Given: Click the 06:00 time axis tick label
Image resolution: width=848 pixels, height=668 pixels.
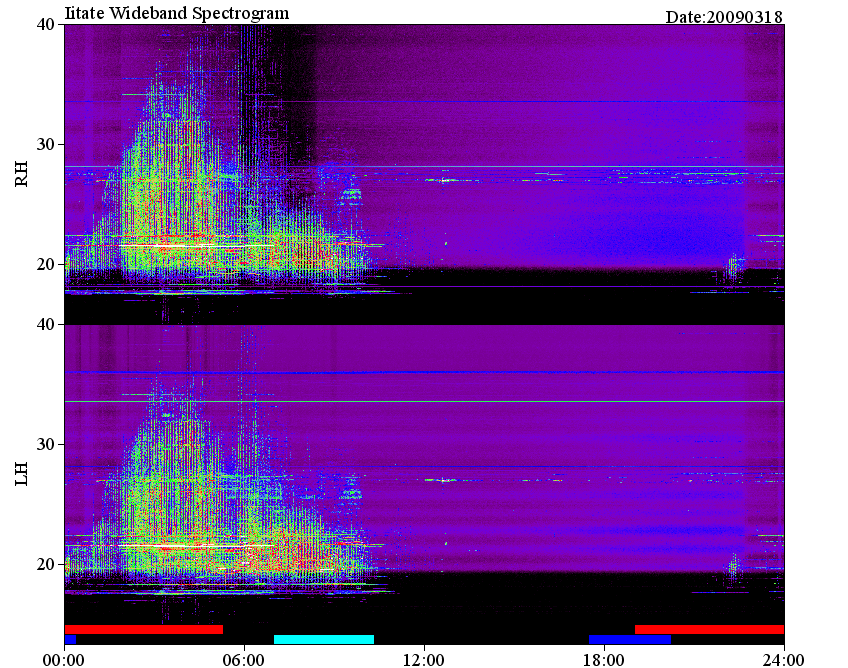Looking at the screenshot, I should point(244,660).
